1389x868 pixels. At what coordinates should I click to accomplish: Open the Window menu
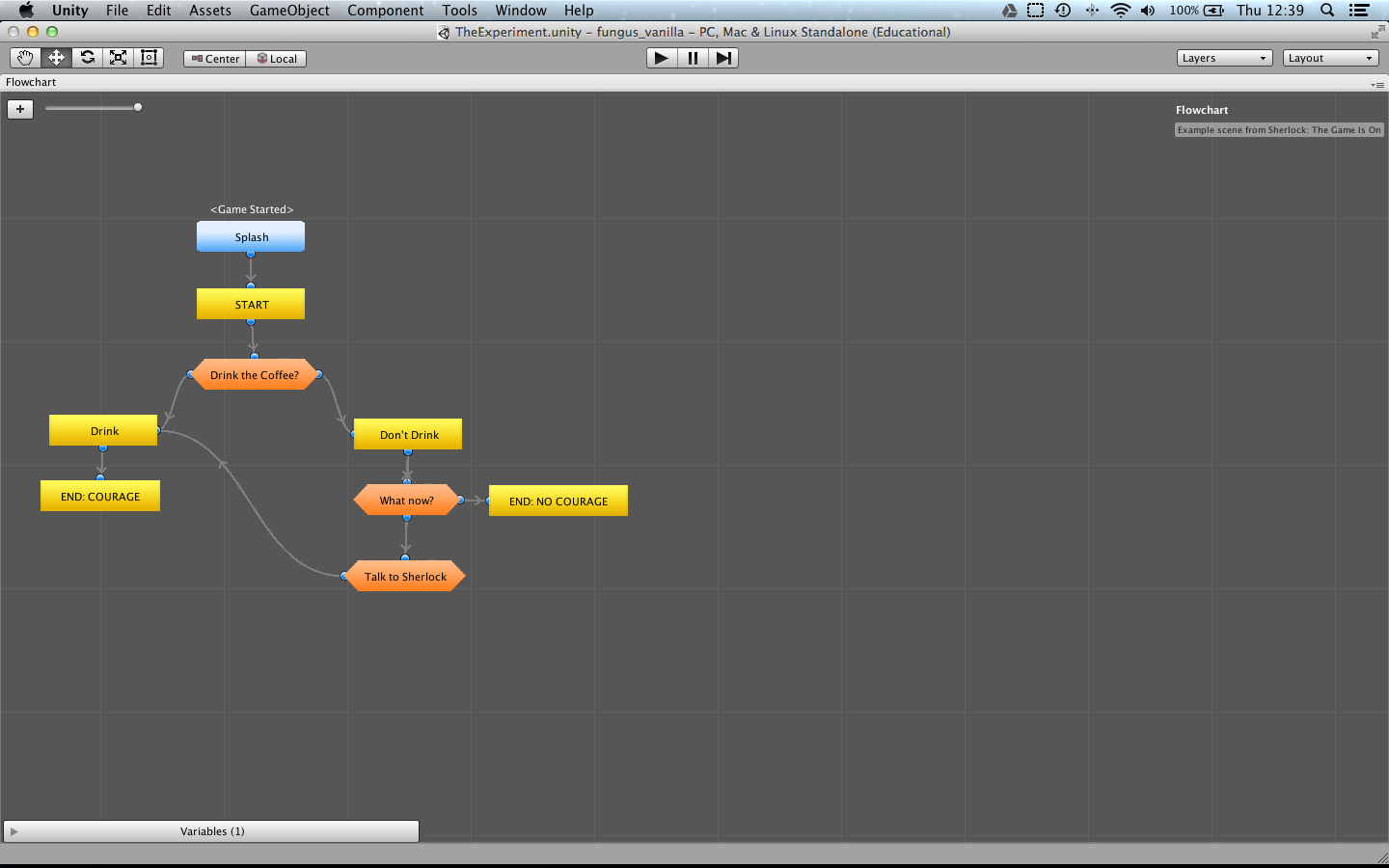(521, 11)
